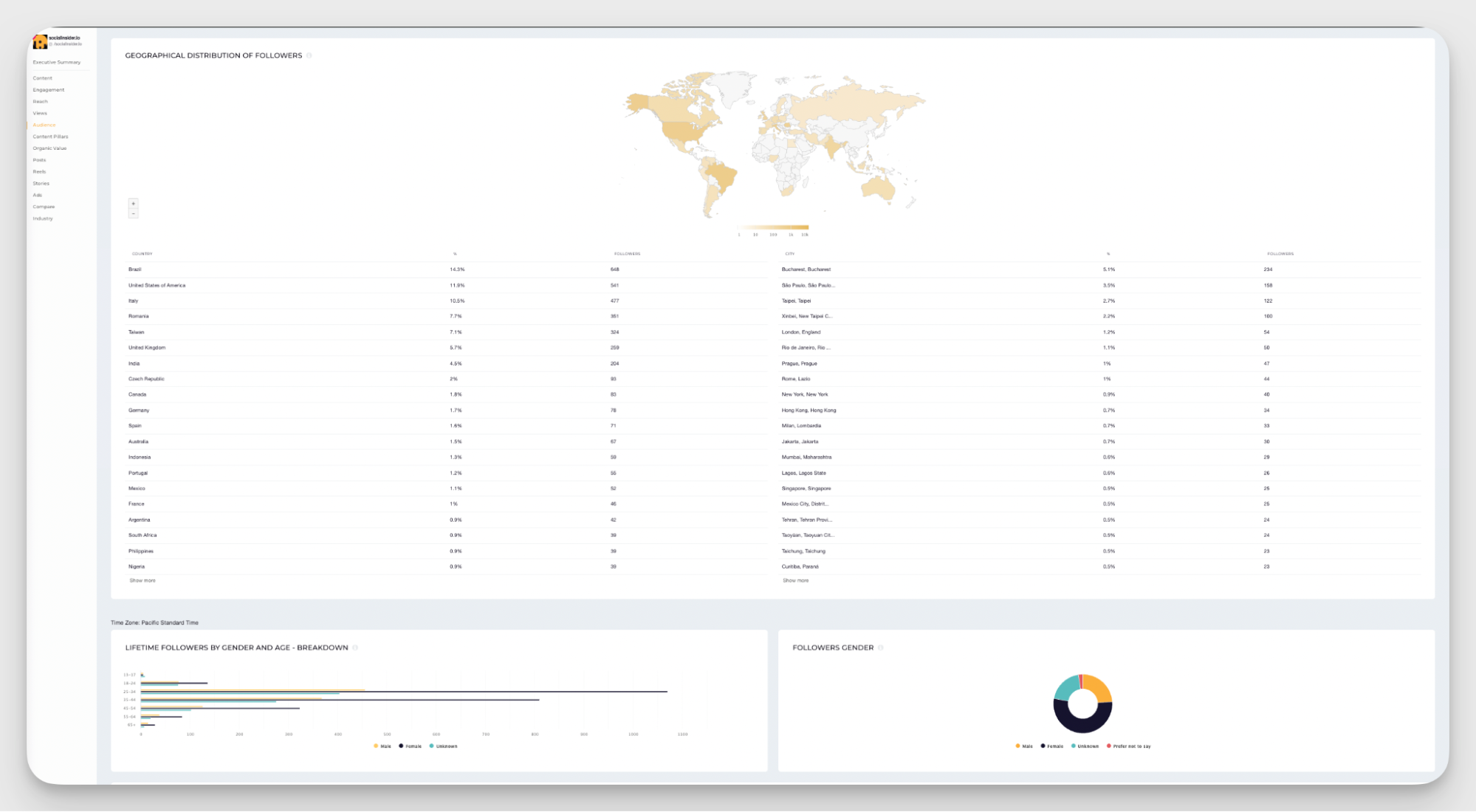Toggle Prefer not to say in gender legend

tap(1128, 746)
